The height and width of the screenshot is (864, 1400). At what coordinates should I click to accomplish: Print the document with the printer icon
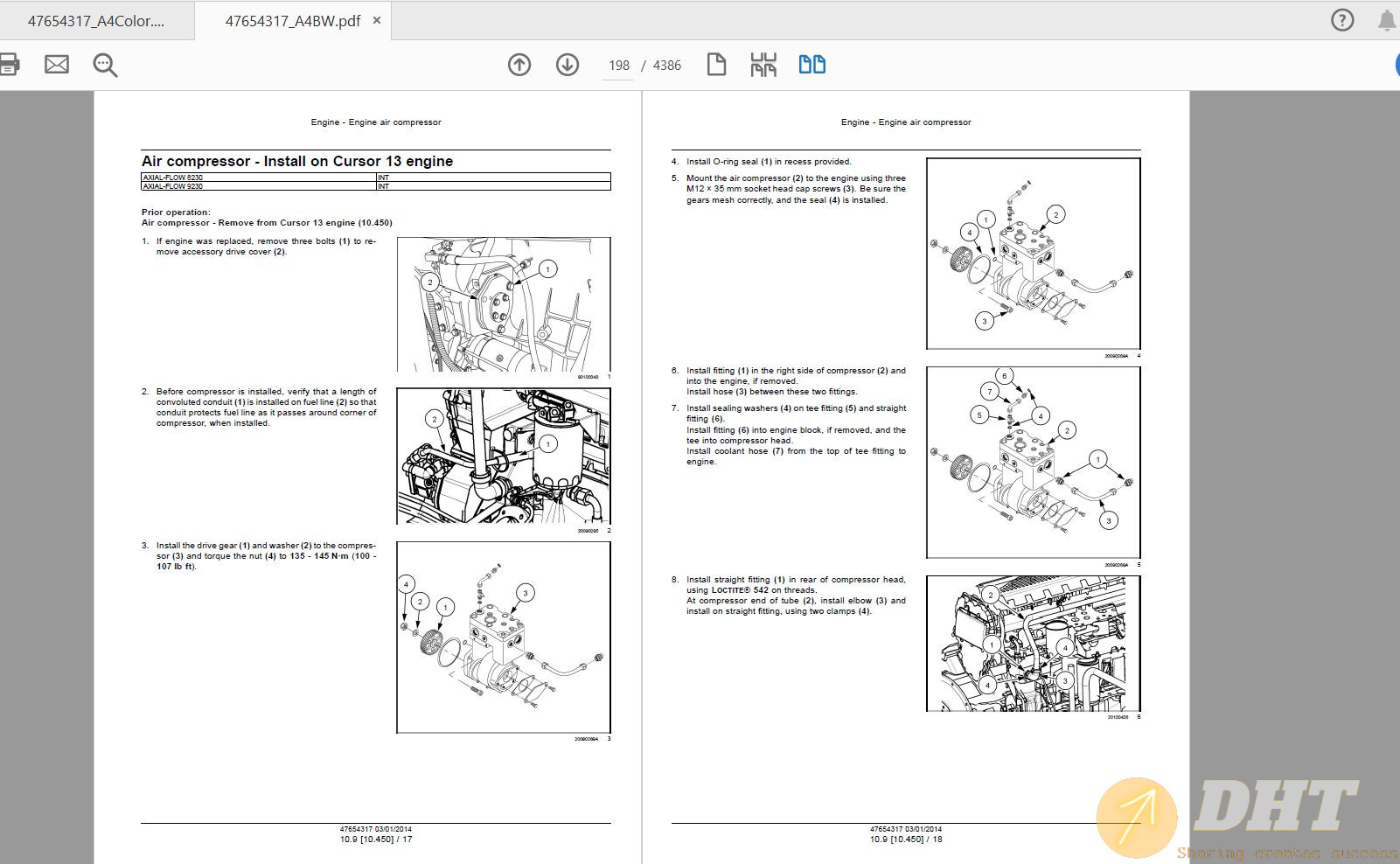pyautogui.click(x=8, y=64)
